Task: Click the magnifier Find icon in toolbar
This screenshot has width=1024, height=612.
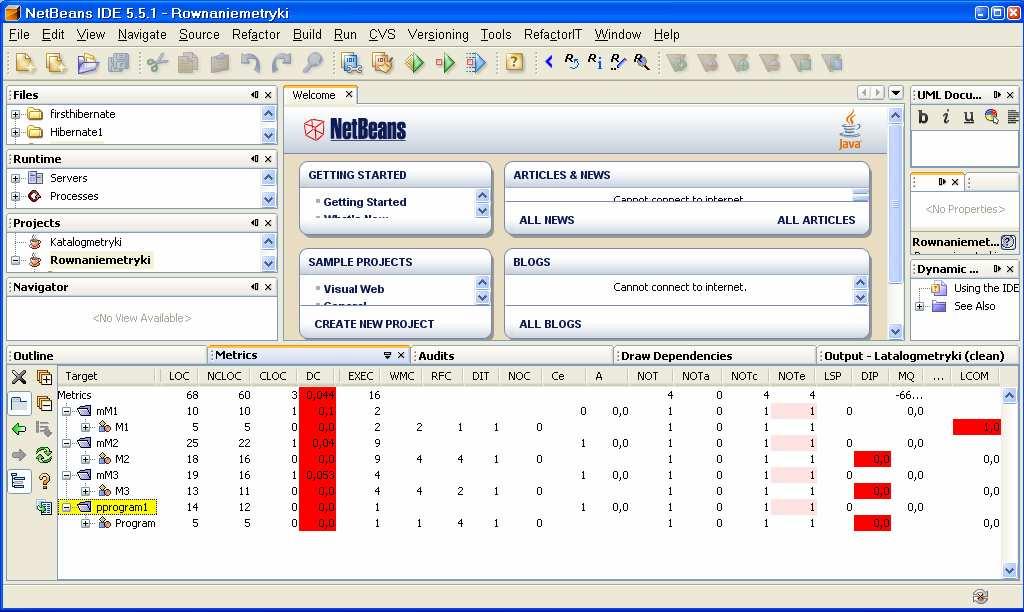Action: click(313, 63)
